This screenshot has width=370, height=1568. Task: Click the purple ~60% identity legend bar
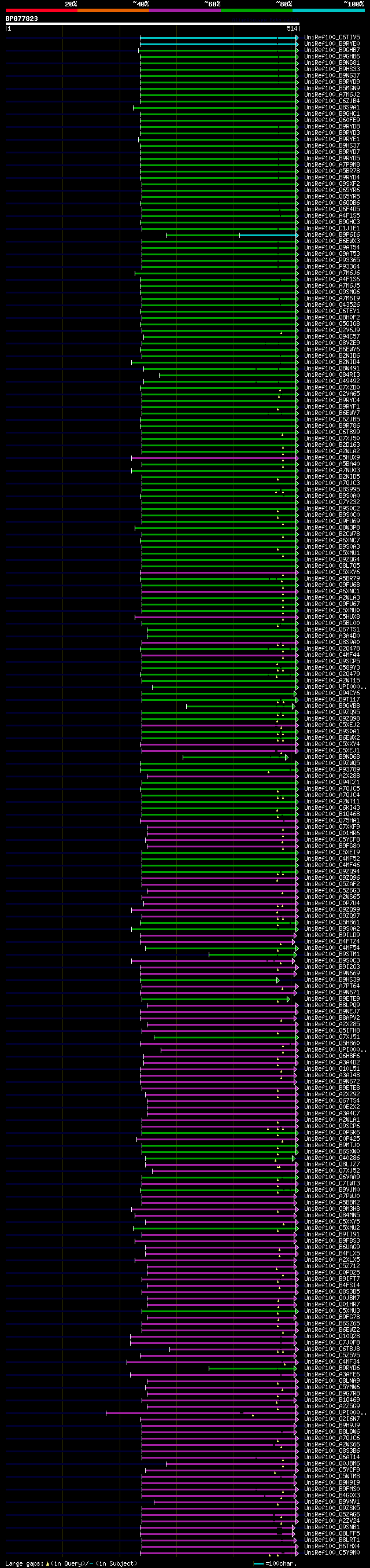click(184, 10)
